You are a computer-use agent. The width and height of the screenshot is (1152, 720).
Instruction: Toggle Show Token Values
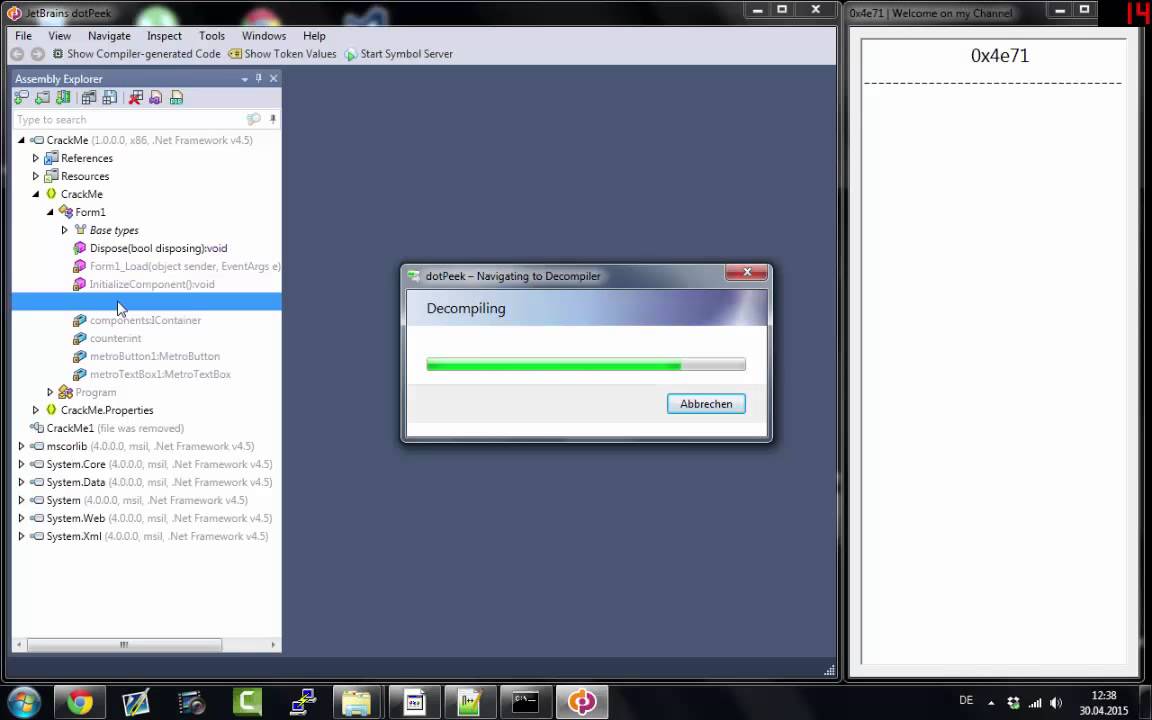[x=282, y=54]
